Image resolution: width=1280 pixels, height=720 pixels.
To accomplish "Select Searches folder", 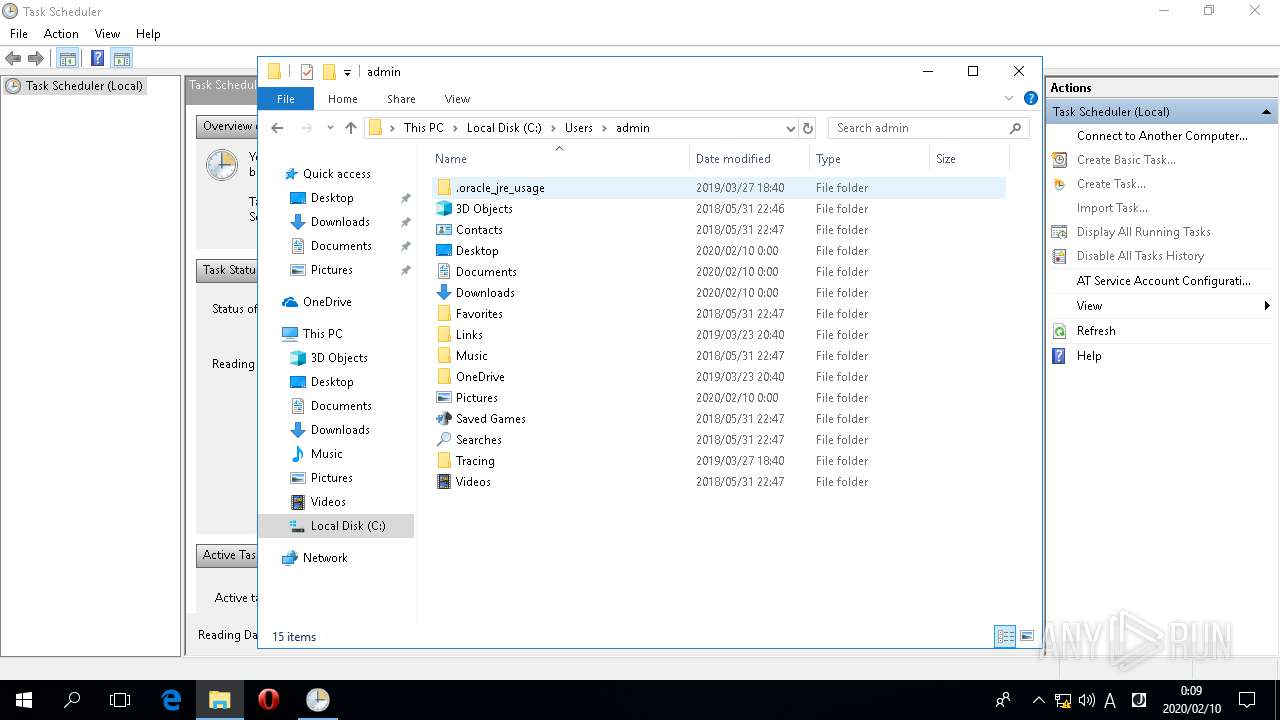I will [720, 440].
